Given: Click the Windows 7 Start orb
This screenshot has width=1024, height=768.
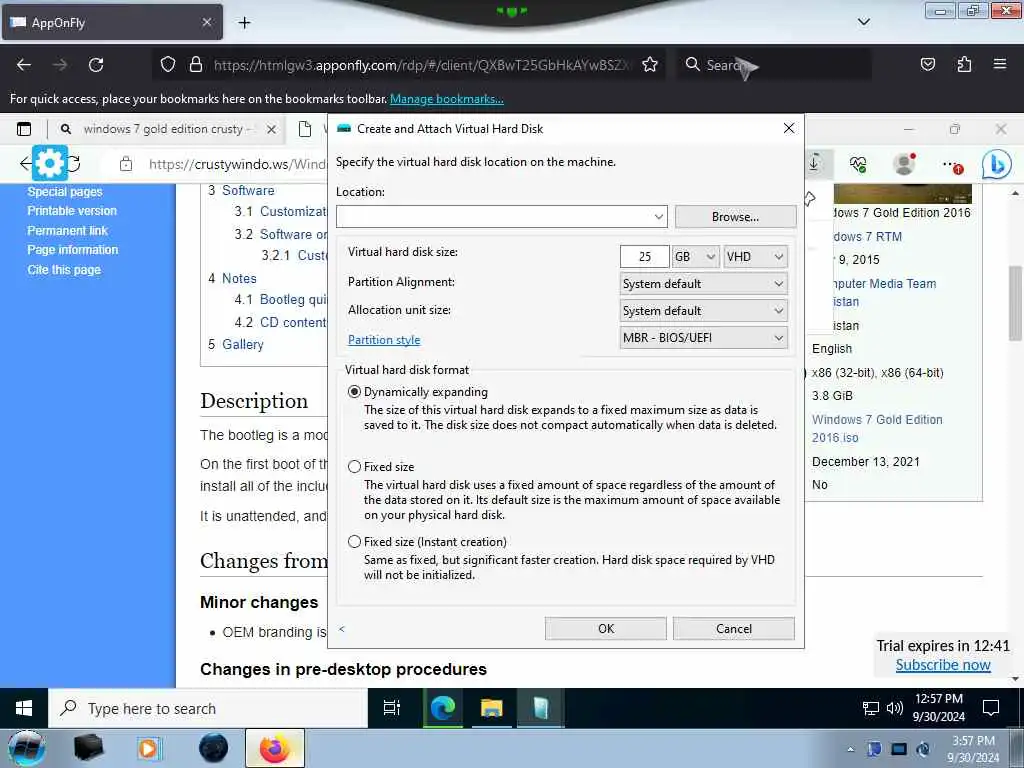Looking at the screenshot, I should [x=26, y=748].
